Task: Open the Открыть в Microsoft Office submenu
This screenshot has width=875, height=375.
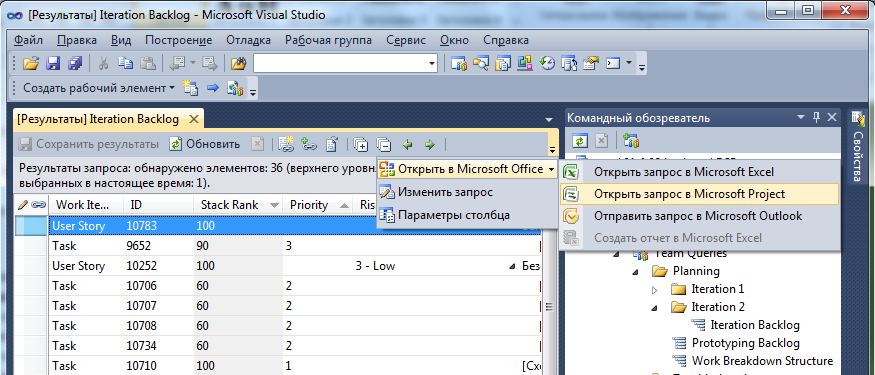Action: pos(467,169)
